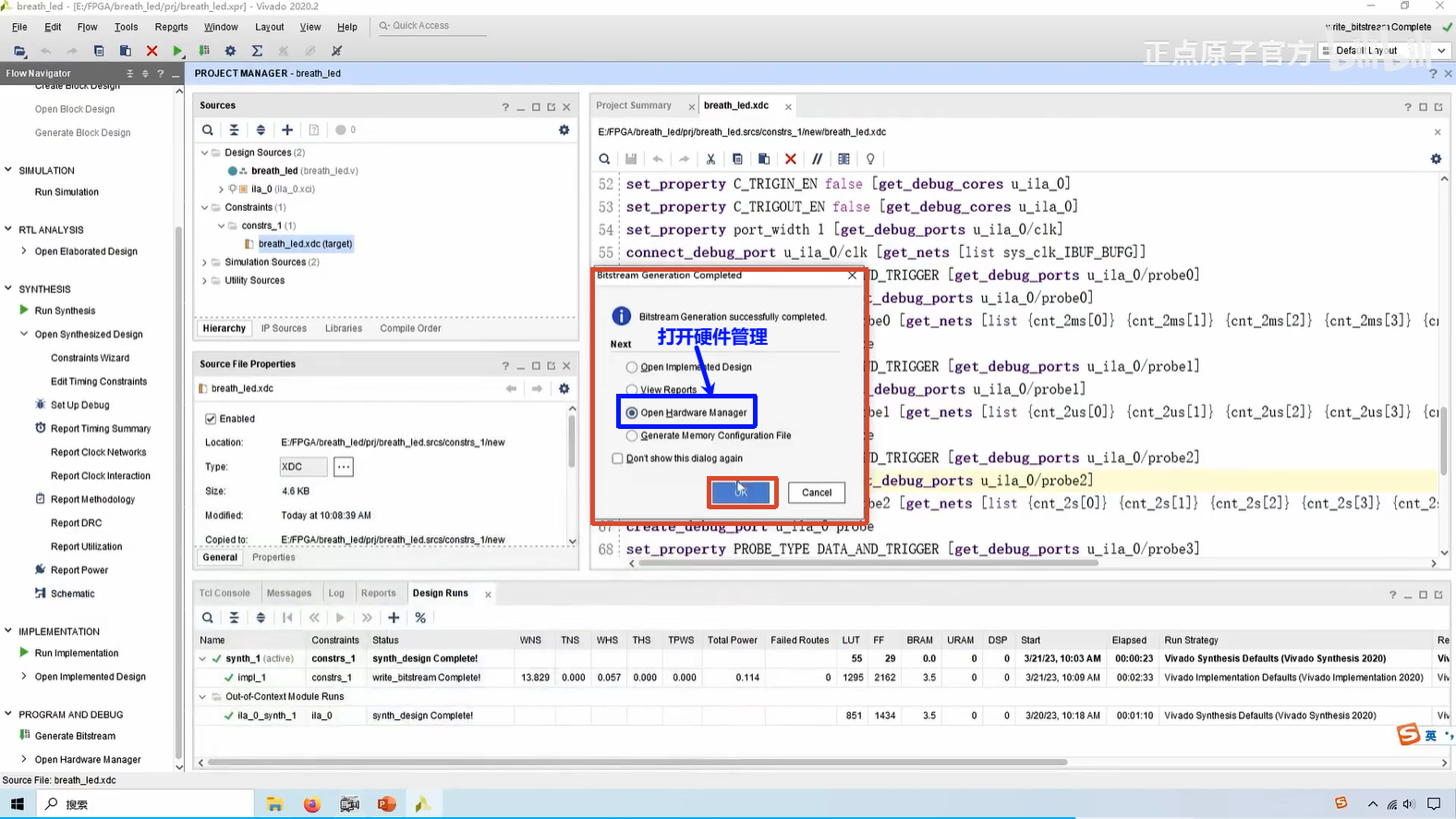This screenshot has width=1456, height=819.
Task: Collapse Constraints tree node
Action: [x=205, y=207]
